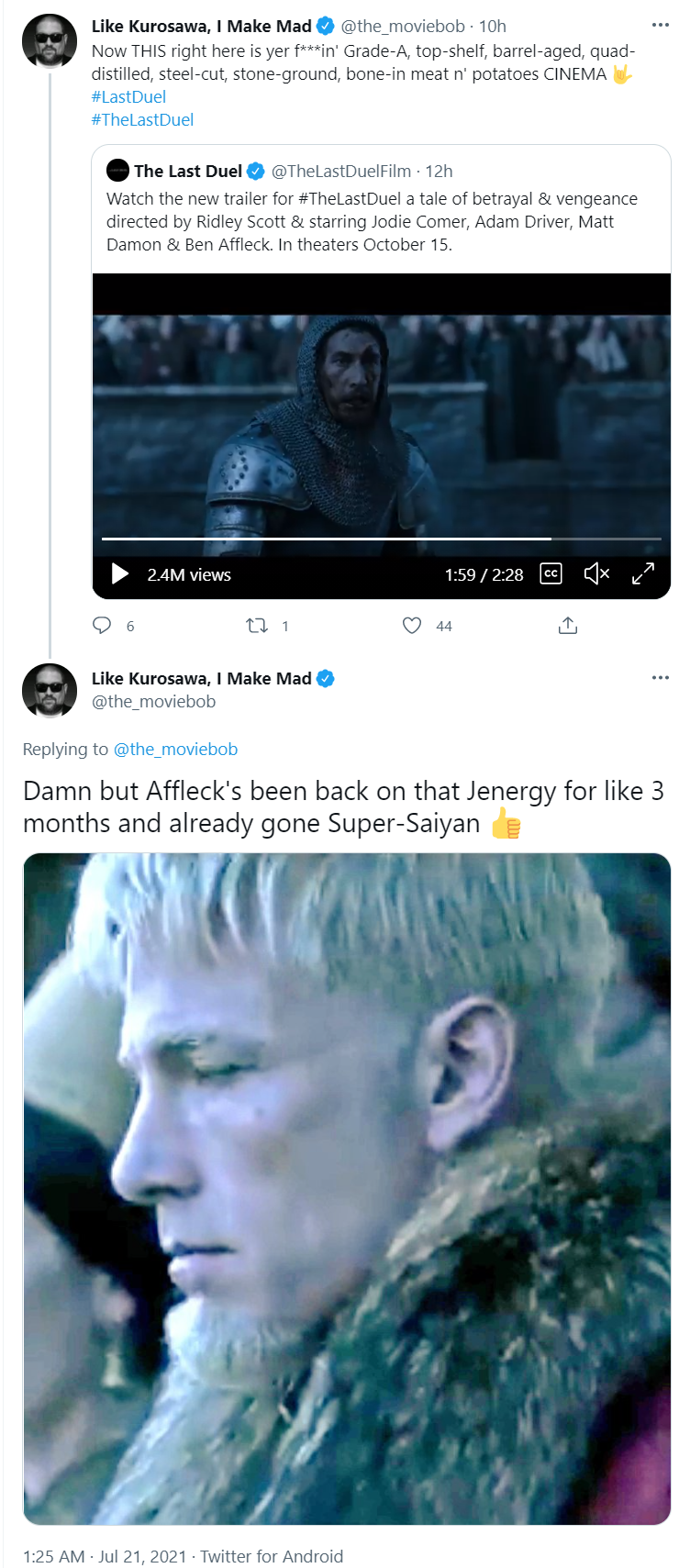Like the tweet with 44 likes
Screen dimensions: 690x1568
412,626
